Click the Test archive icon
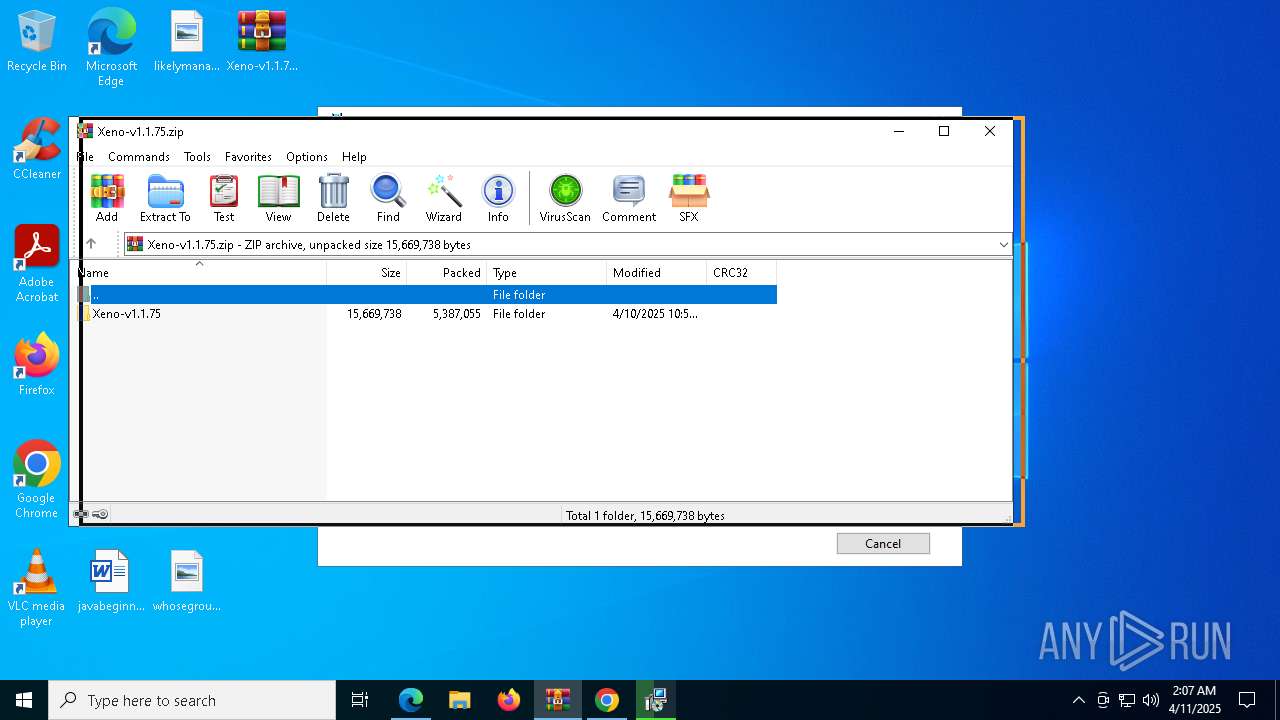The image size is (1280, 720). 224,198
